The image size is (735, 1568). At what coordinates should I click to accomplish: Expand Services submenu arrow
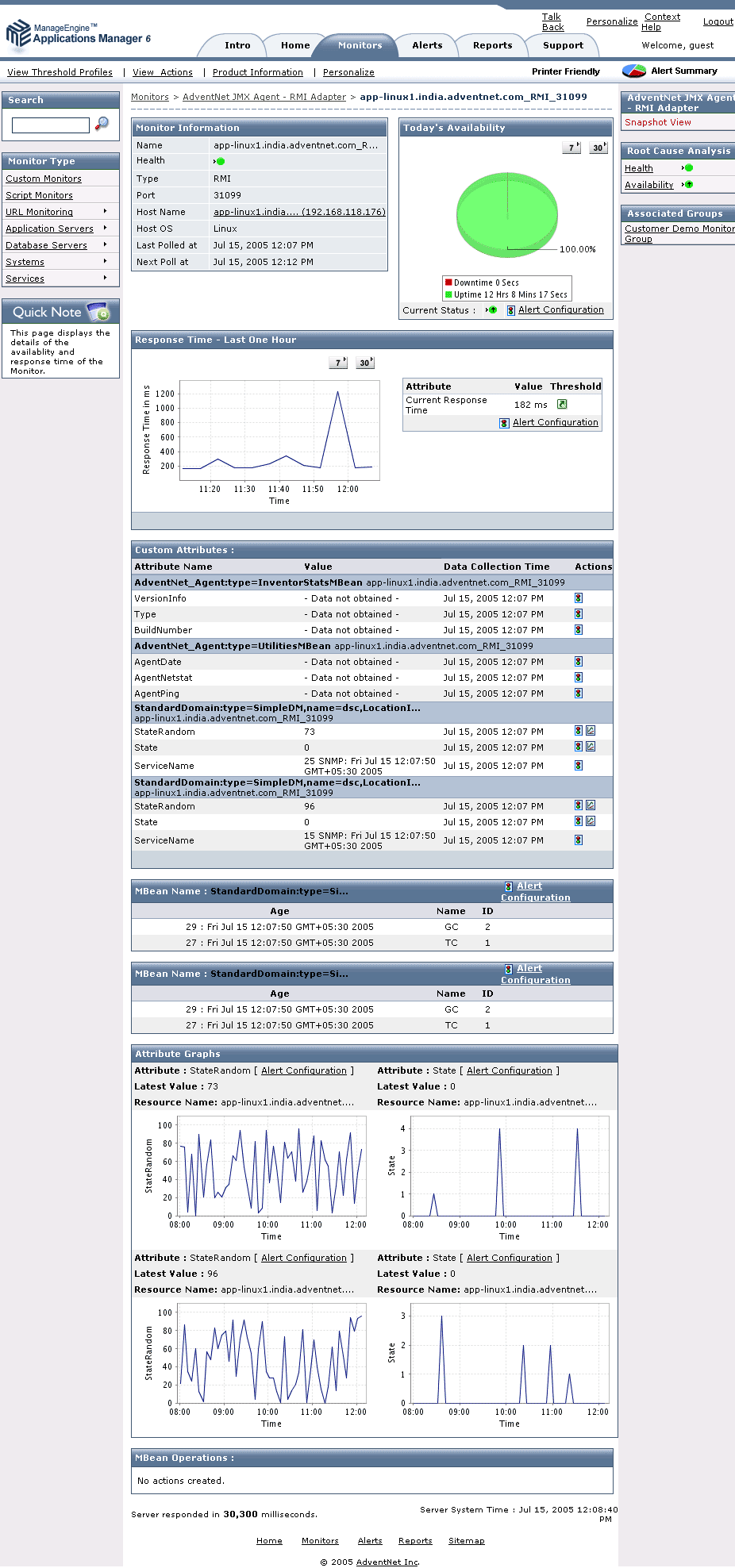105,278
